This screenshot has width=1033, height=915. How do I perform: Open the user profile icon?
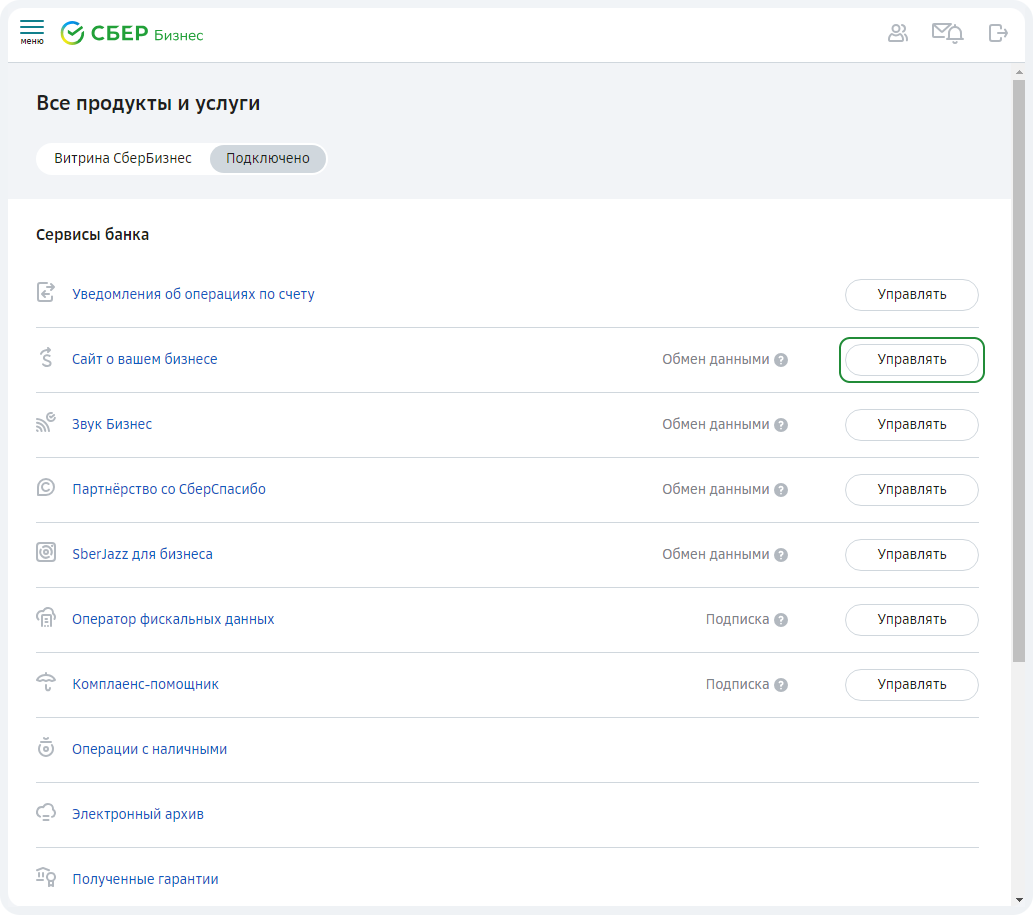point(898,33)
